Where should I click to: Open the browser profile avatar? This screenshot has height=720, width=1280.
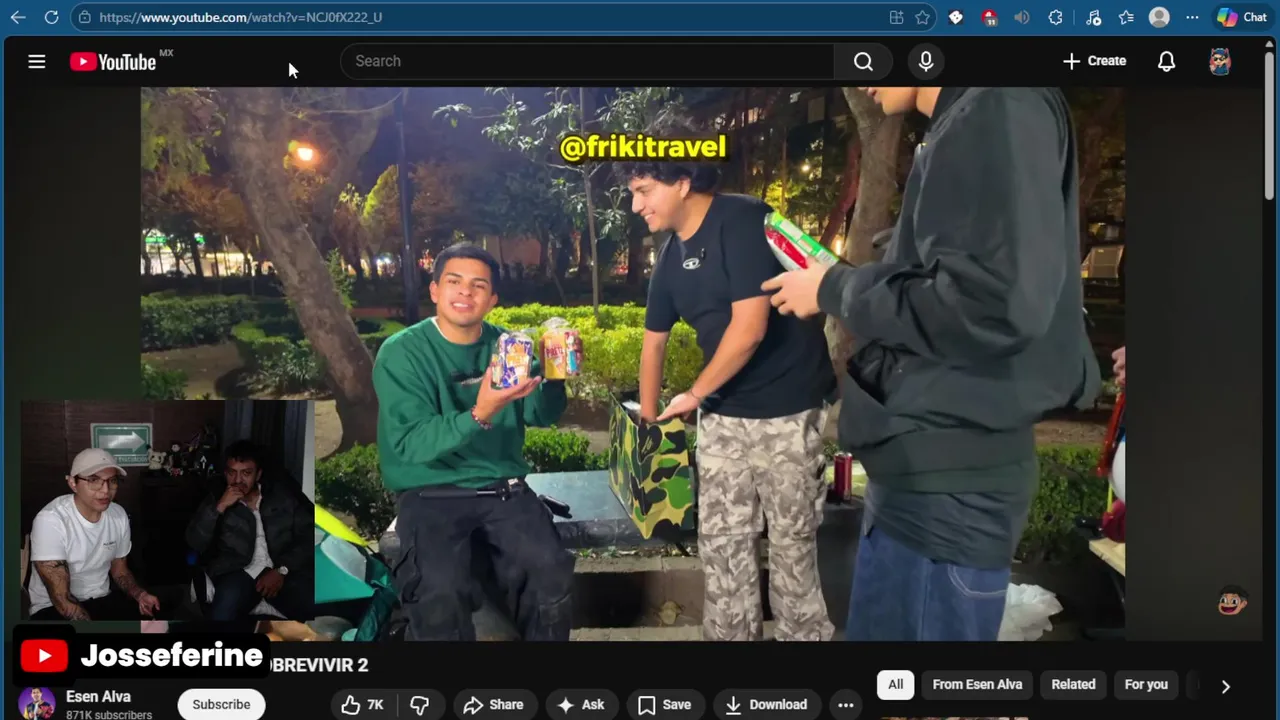click(1159, 17)
